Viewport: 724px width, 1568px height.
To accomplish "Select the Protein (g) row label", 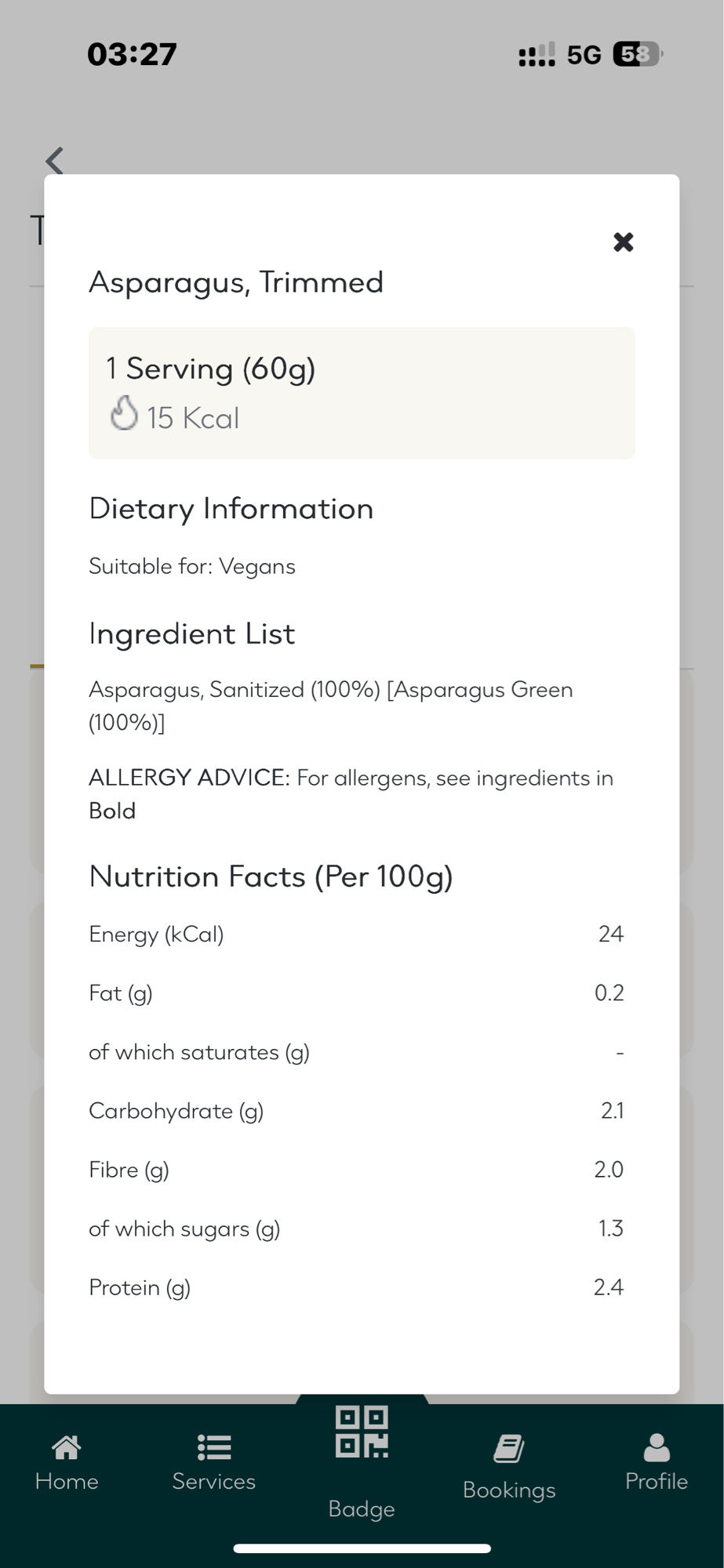I will (140, 1287).
